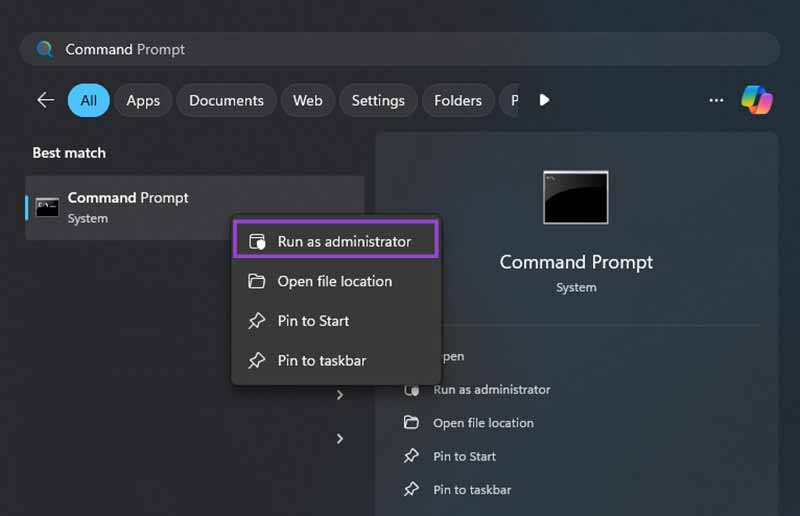Click shield icon in context menu
Viewport: 800px width, 516px height.
(x=257, y=241)
